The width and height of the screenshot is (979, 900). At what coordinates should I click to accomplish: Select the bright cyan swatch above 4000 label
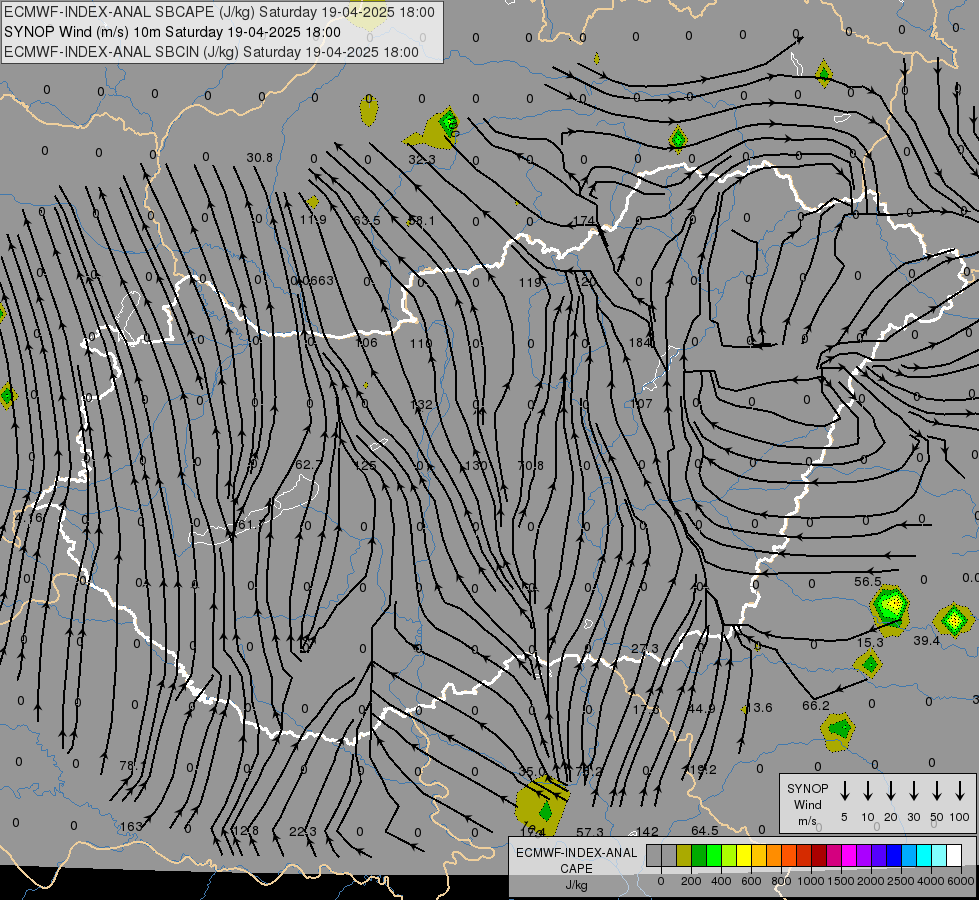(x=924, y=855)
